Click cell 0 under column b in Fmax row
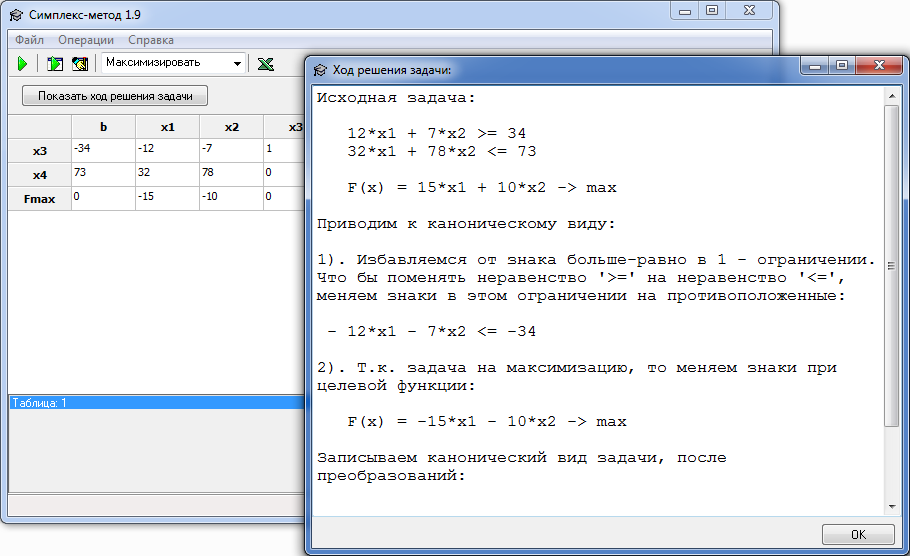This screenshot has width=910, height=556. pos(103,198)
